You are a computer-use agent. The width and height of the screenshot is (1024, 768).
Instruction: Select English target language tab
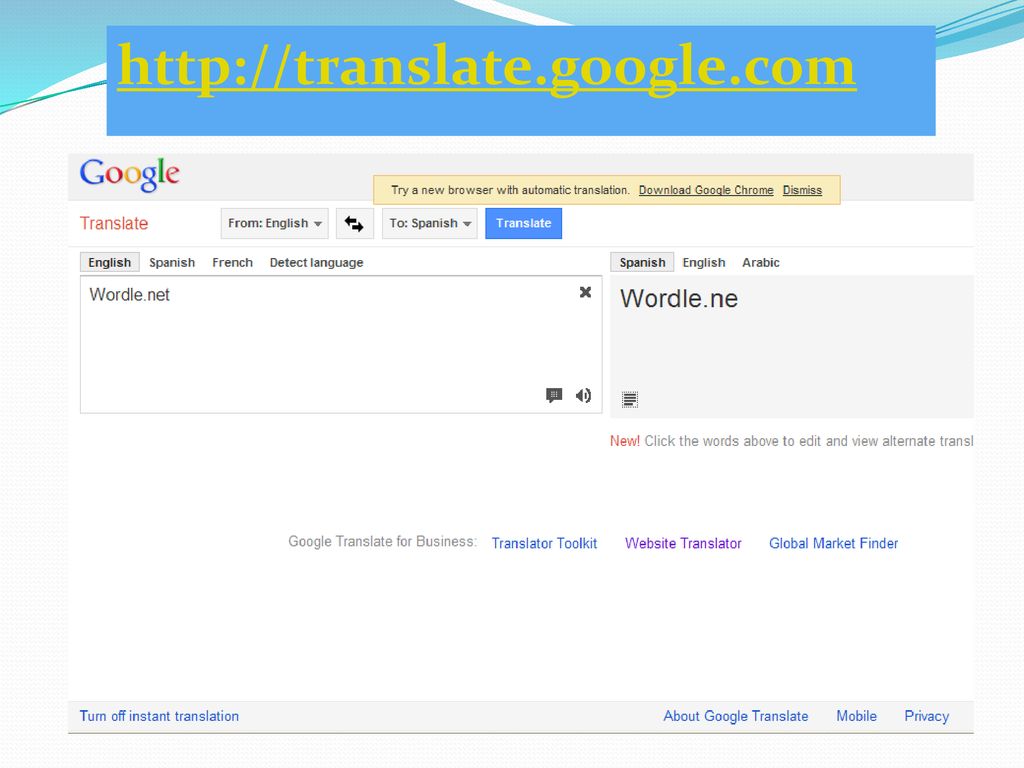coord(704,263)
